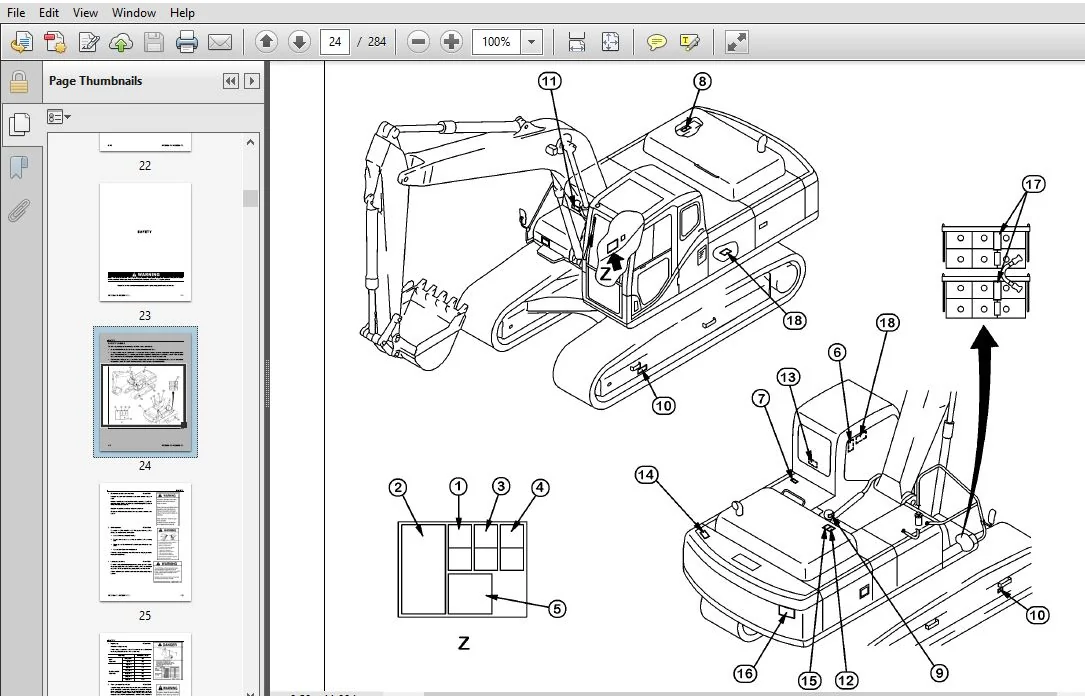Open the Help menu
Viewport: 1085px width, 696px height.
(182, 12)
